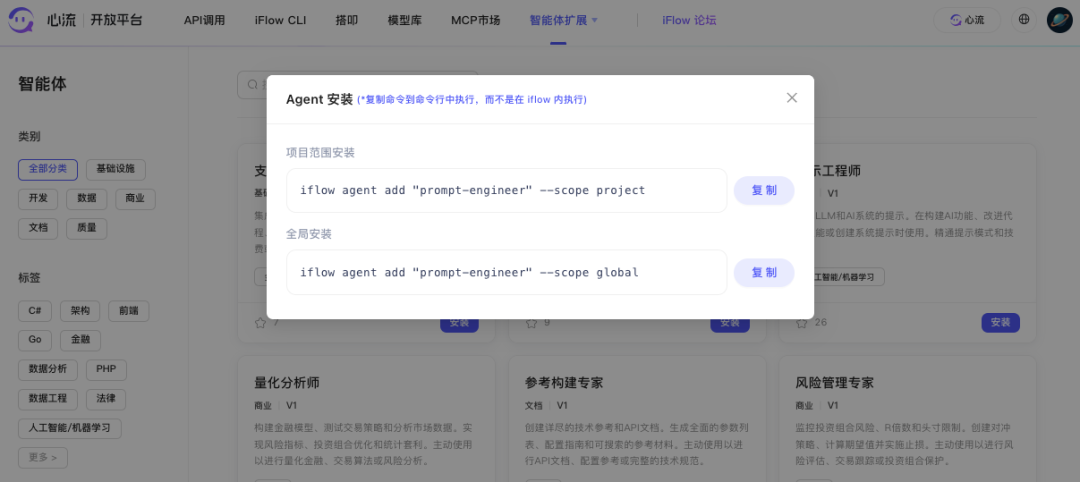The width and height of the screenshot is (1080, 482).
Task: Copy the project scope install command
Action: (764, 191)
